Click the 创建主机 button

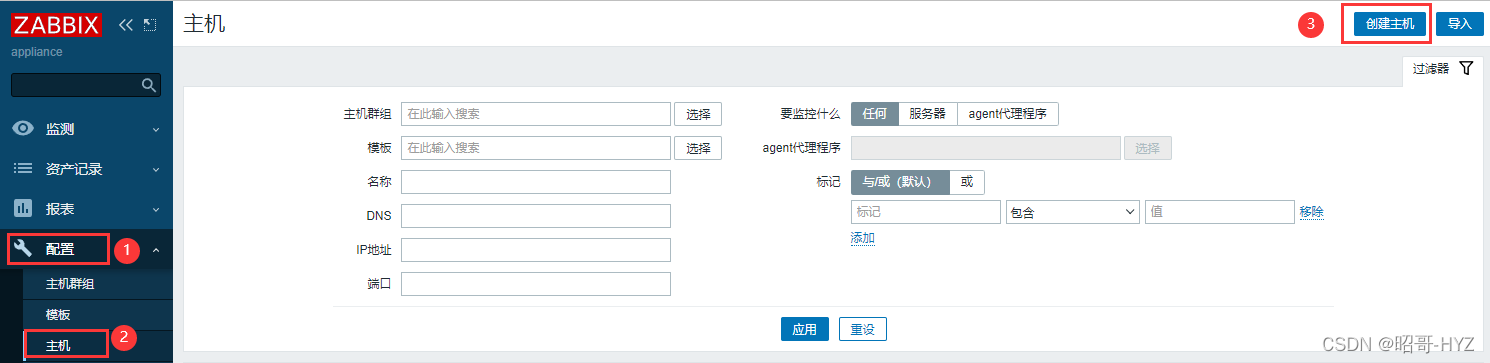1390,24
